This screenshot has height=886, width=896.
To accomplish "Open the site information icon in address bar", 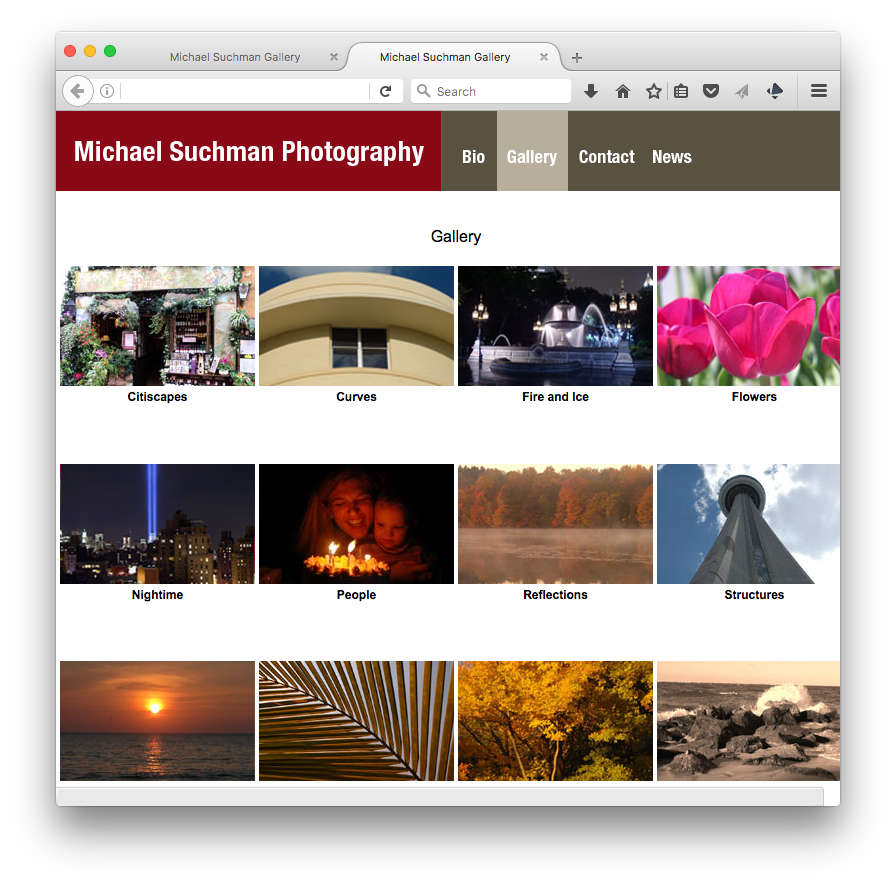I will tap(107, 91).
